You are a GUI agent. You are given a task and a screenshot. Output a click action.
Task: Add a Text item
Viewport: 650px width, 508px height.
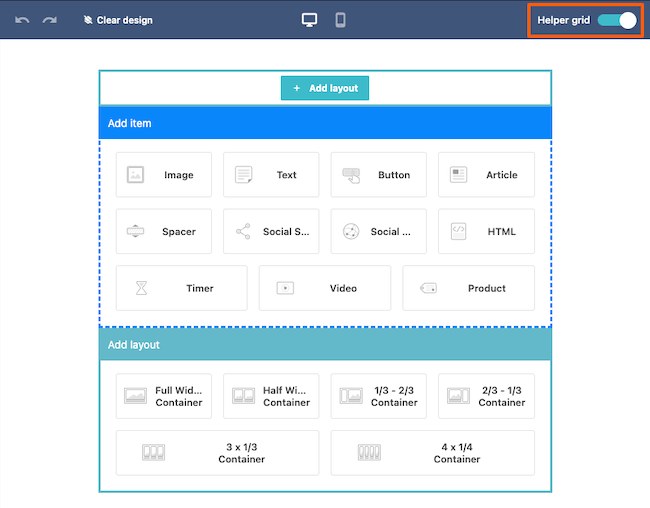coord(271,175)
